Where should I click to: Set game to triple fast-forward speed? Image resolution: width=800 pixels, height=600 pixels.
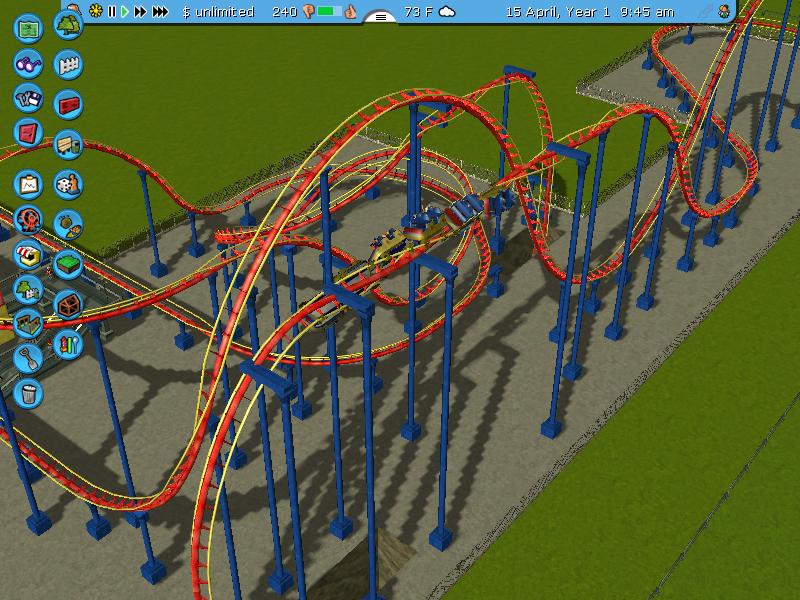pos(161,12)
